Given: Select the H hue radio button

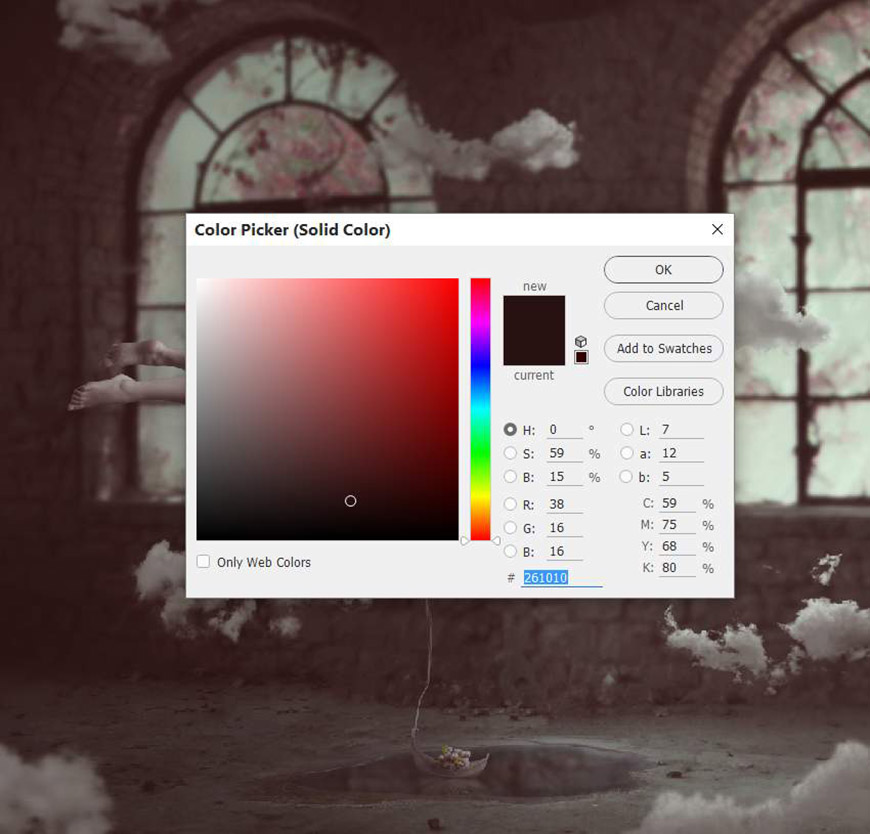Looking at the screenshot, I should pyautogui.click(x=510, y=429).
